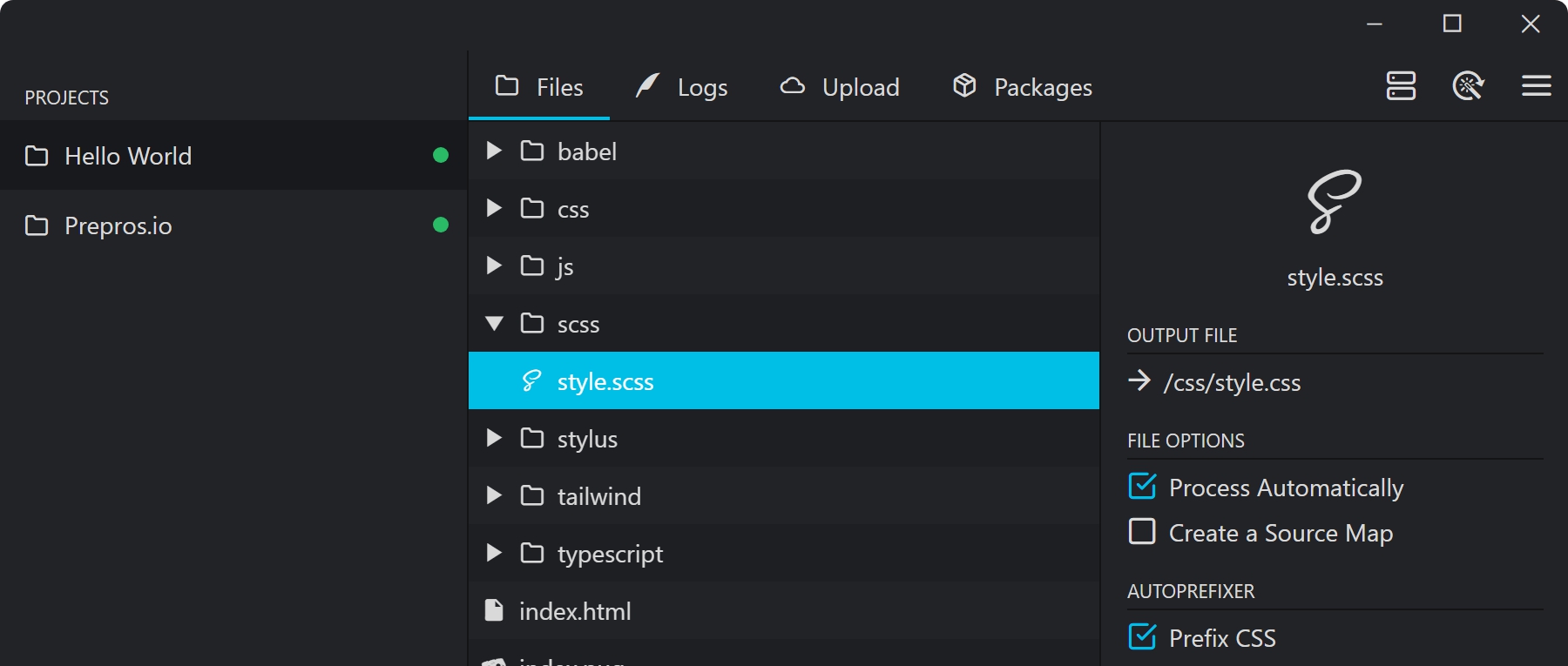Click the stylus folder label

tap(587, 440)
